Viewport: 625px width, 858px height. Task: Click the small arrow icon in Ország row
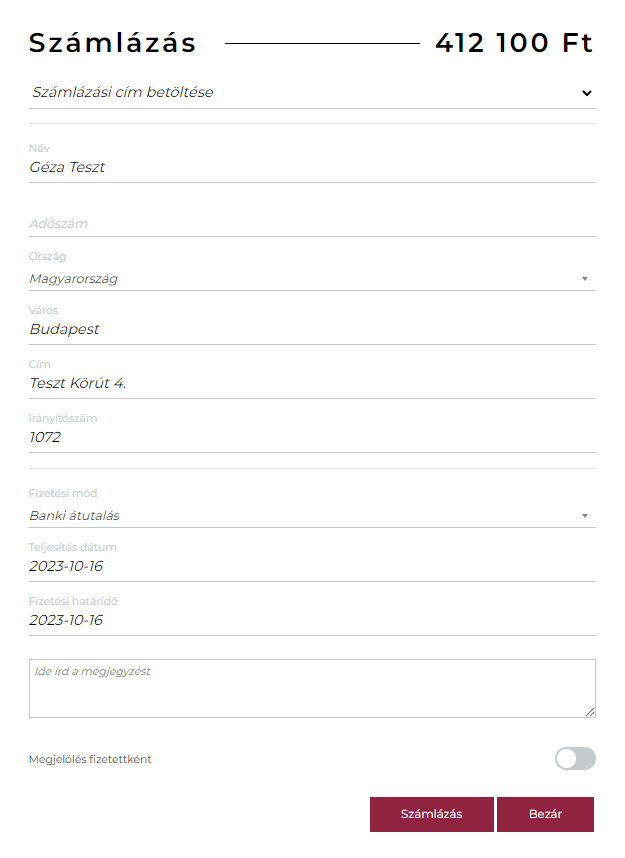tap(585, 279)
